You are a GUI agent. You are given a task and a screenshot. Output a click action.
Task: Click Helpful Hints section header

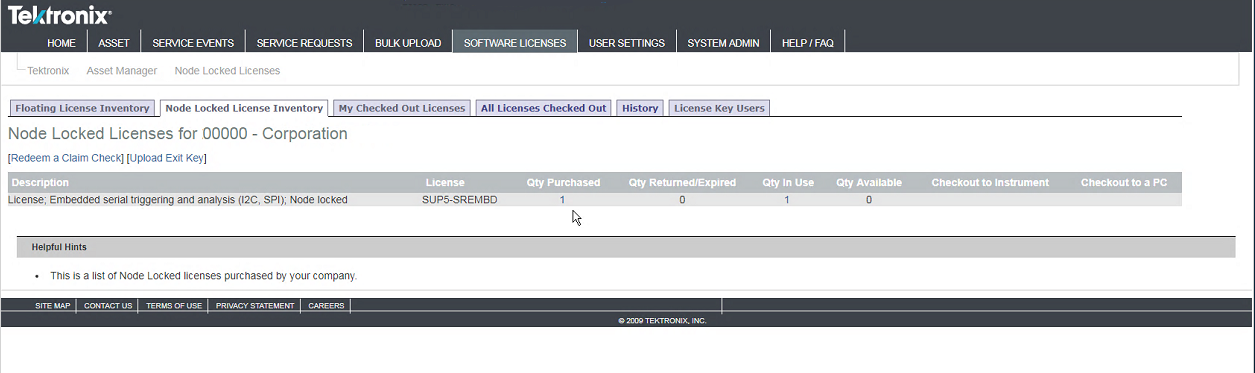(626, 247)
